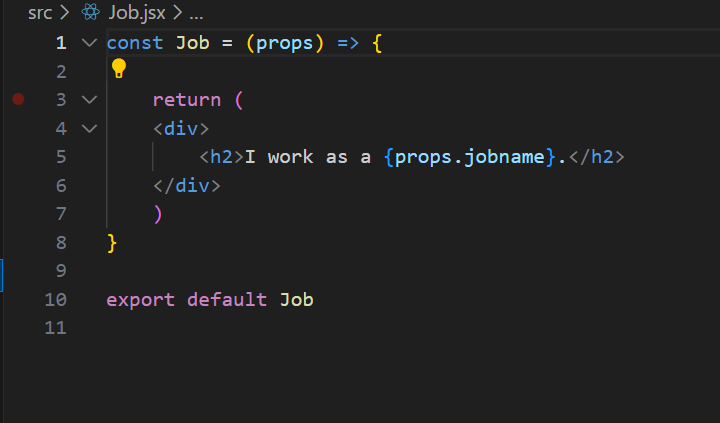The width and height of the screenshot is (720, 423).
Task: Select the Job.jsx breadcrumb item
Action: point(137,13)
